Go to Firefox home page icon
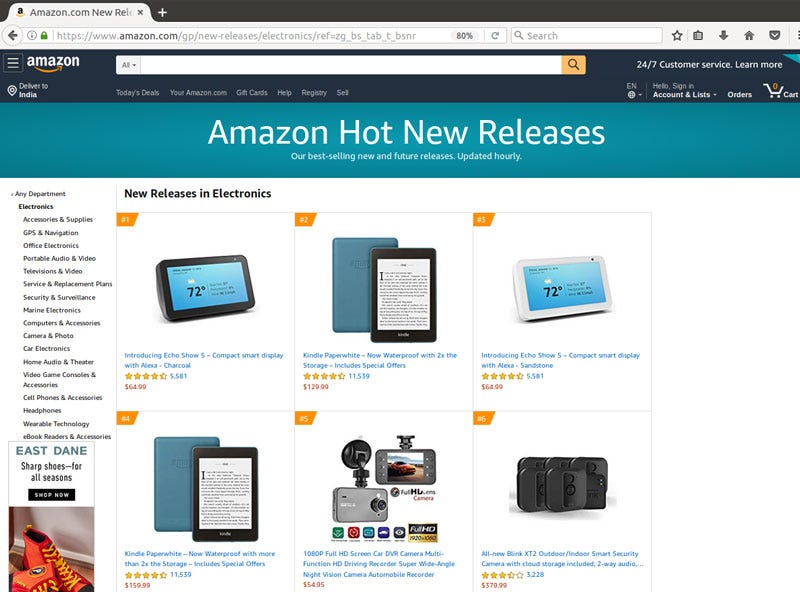Screen dimensions: 800x592 pos(749,35)
